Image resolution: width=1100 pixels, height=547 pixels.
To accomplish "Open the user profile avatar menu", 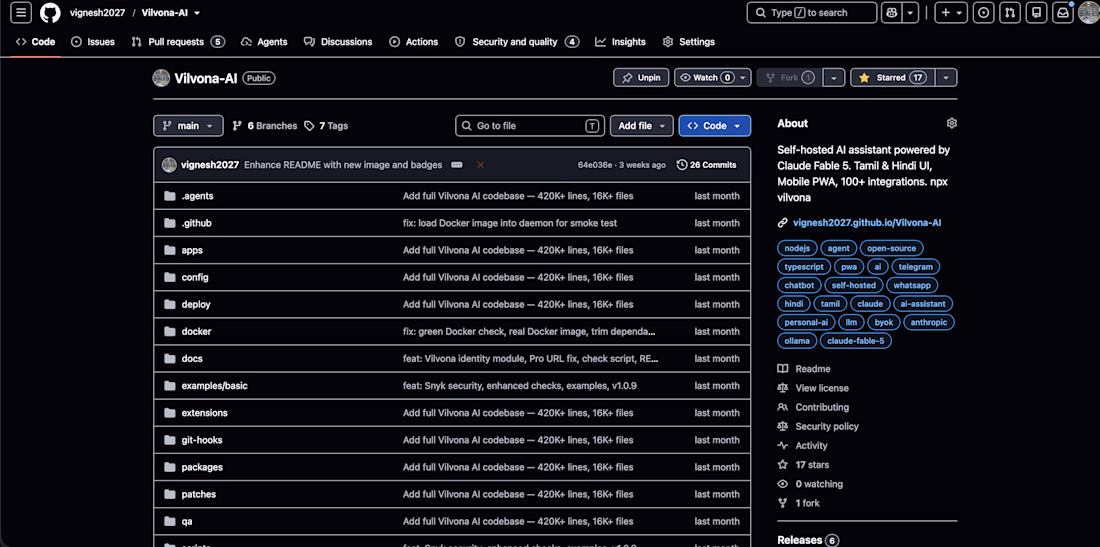I will 1089,13.
